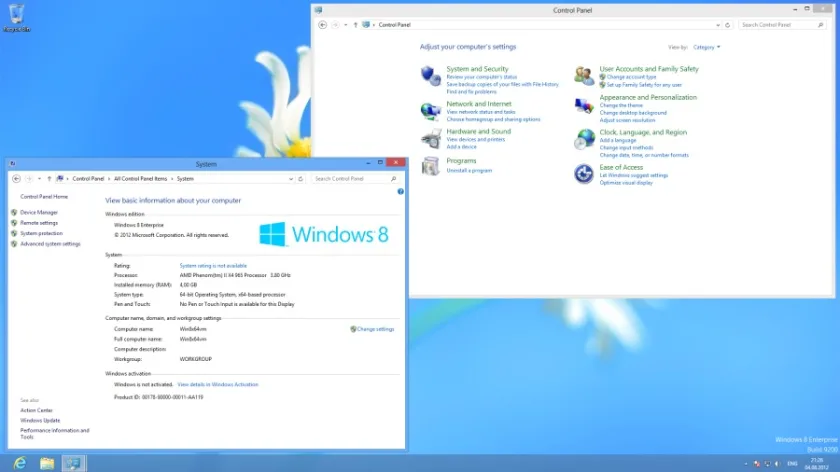Open the Programs category icon
The height and width of the screenshot is (472, 840).
click(x=430, y=166)
